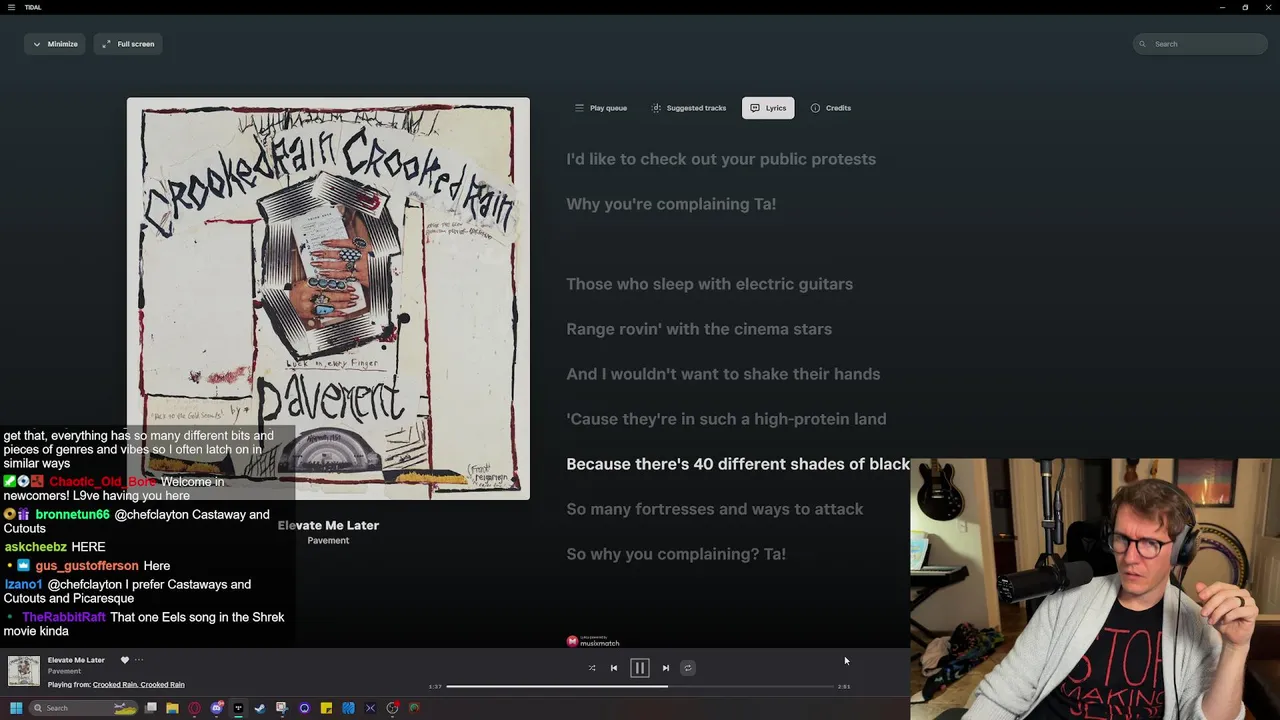Click the 2:51 total track duration label
Image resolution: width=1280 pixels, height=720 pixels.
tap(844, 687)
